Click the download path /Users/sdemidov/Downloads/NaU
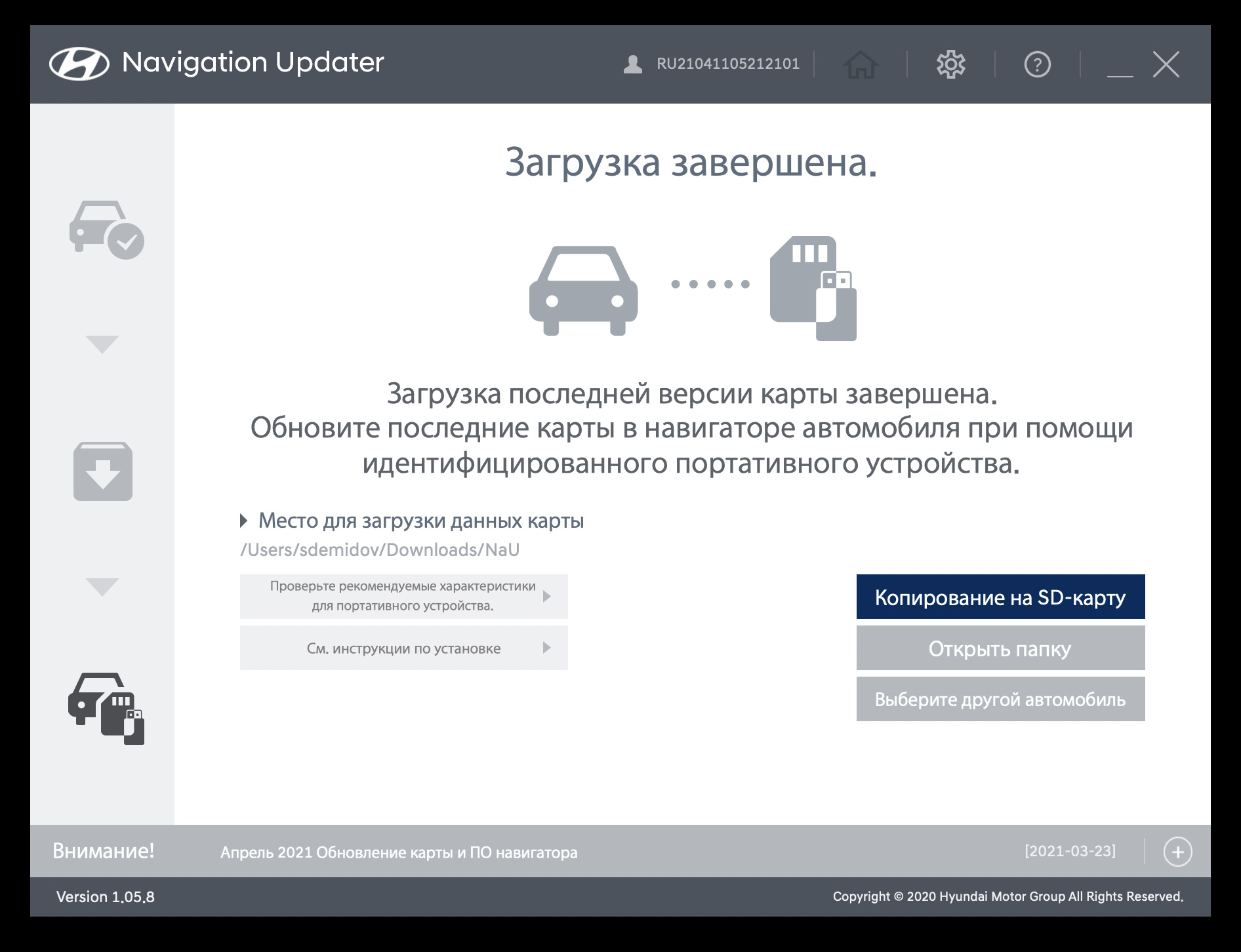 pyautogui.click(x=380, y=549)
